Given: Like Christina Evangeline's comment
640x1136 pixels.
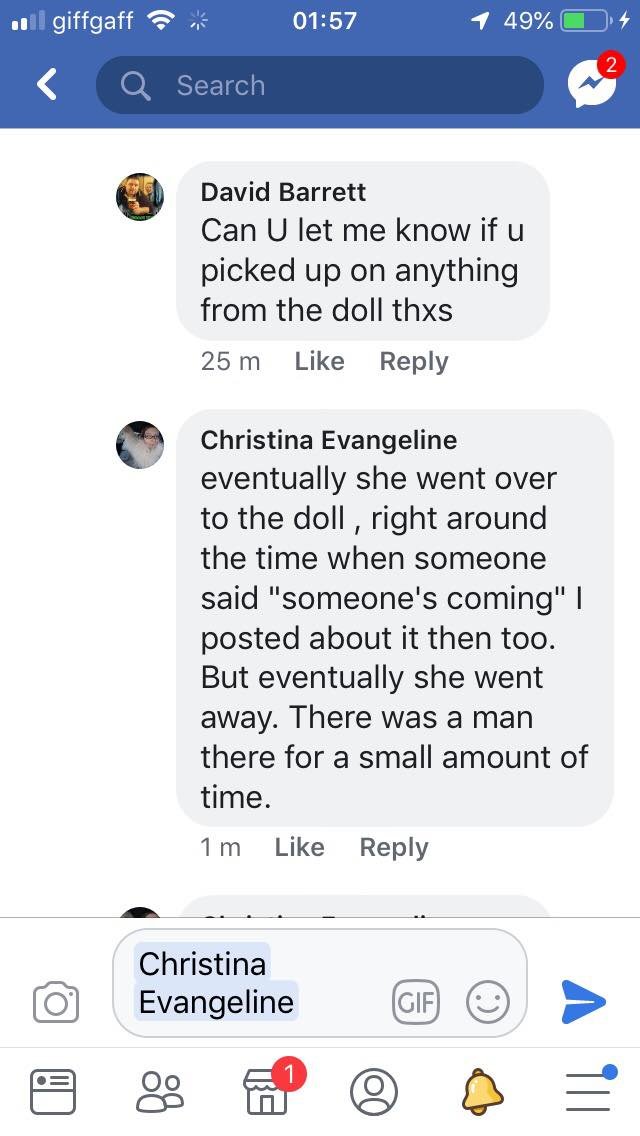Looking at the screenshot, I should (299, 847).
